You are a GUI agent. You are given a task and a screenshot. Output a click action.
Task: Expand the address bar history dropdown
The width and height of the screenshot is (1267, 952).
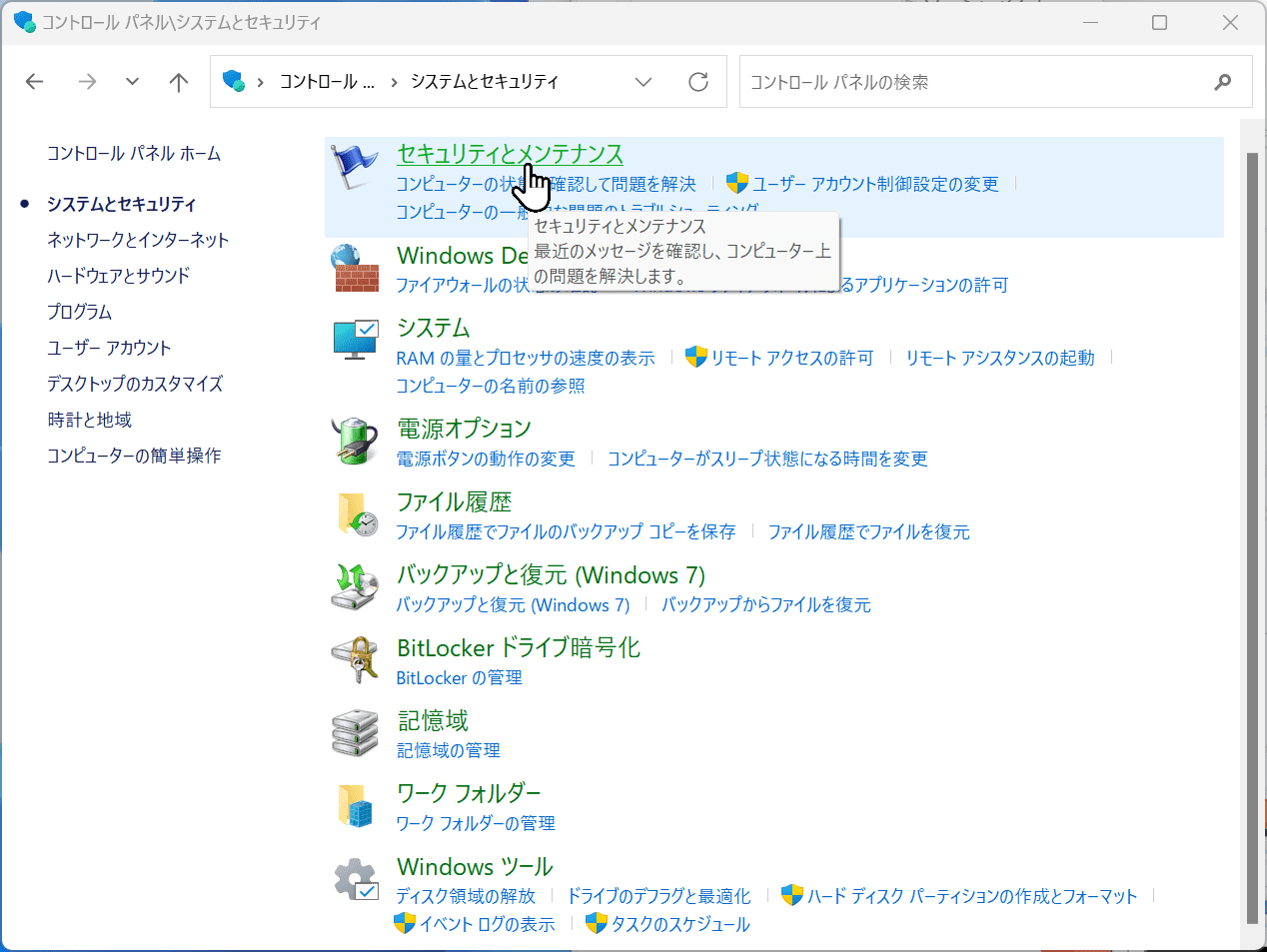click(x=643, y=82)
